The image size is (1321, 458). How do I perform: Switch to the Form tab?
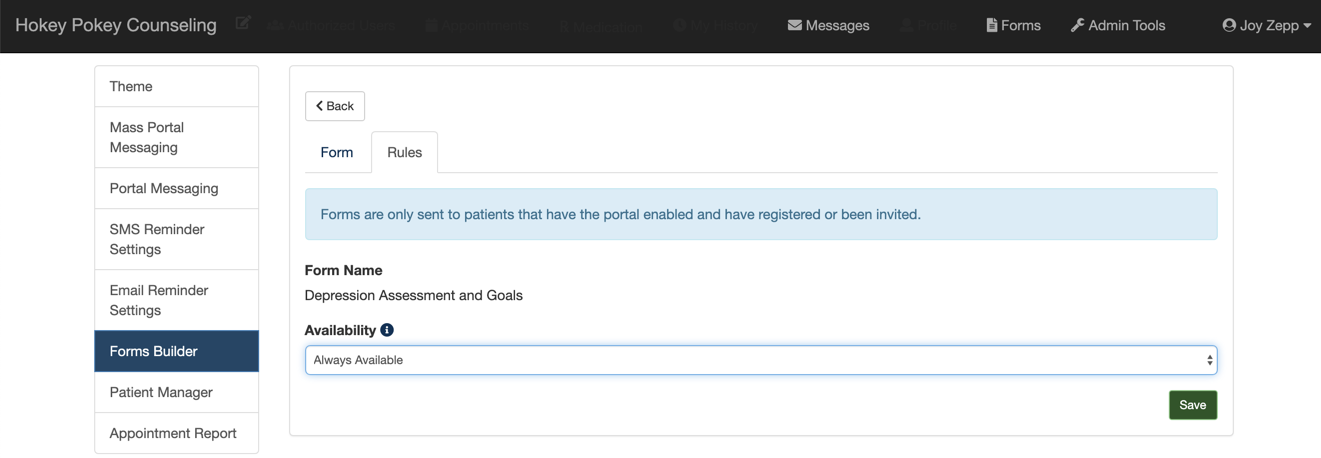point(337,152)
